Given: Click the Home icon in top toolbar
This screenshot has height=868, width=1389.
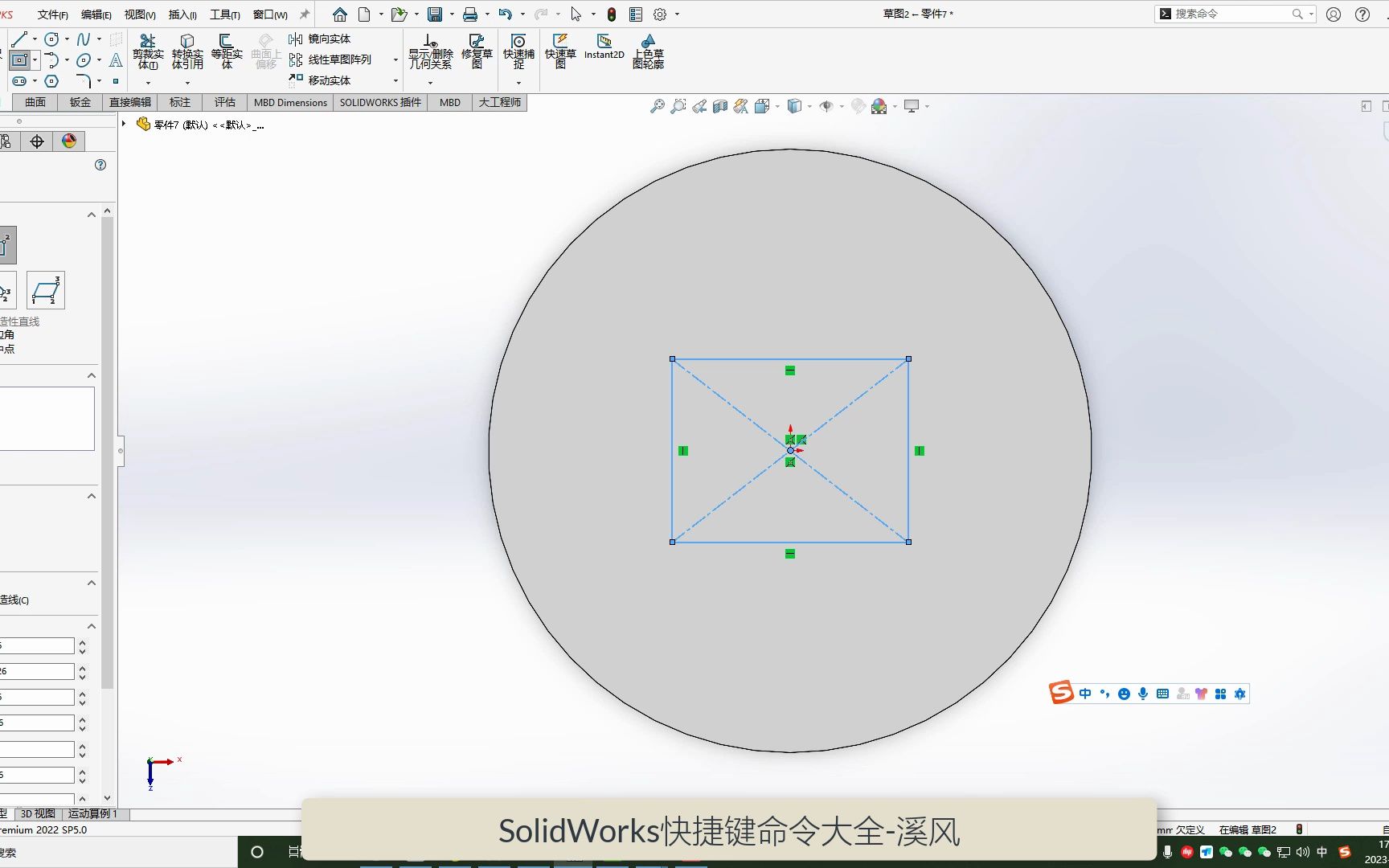Looking at the screenshot, I should pyautogui.click(x=340, y=14).
